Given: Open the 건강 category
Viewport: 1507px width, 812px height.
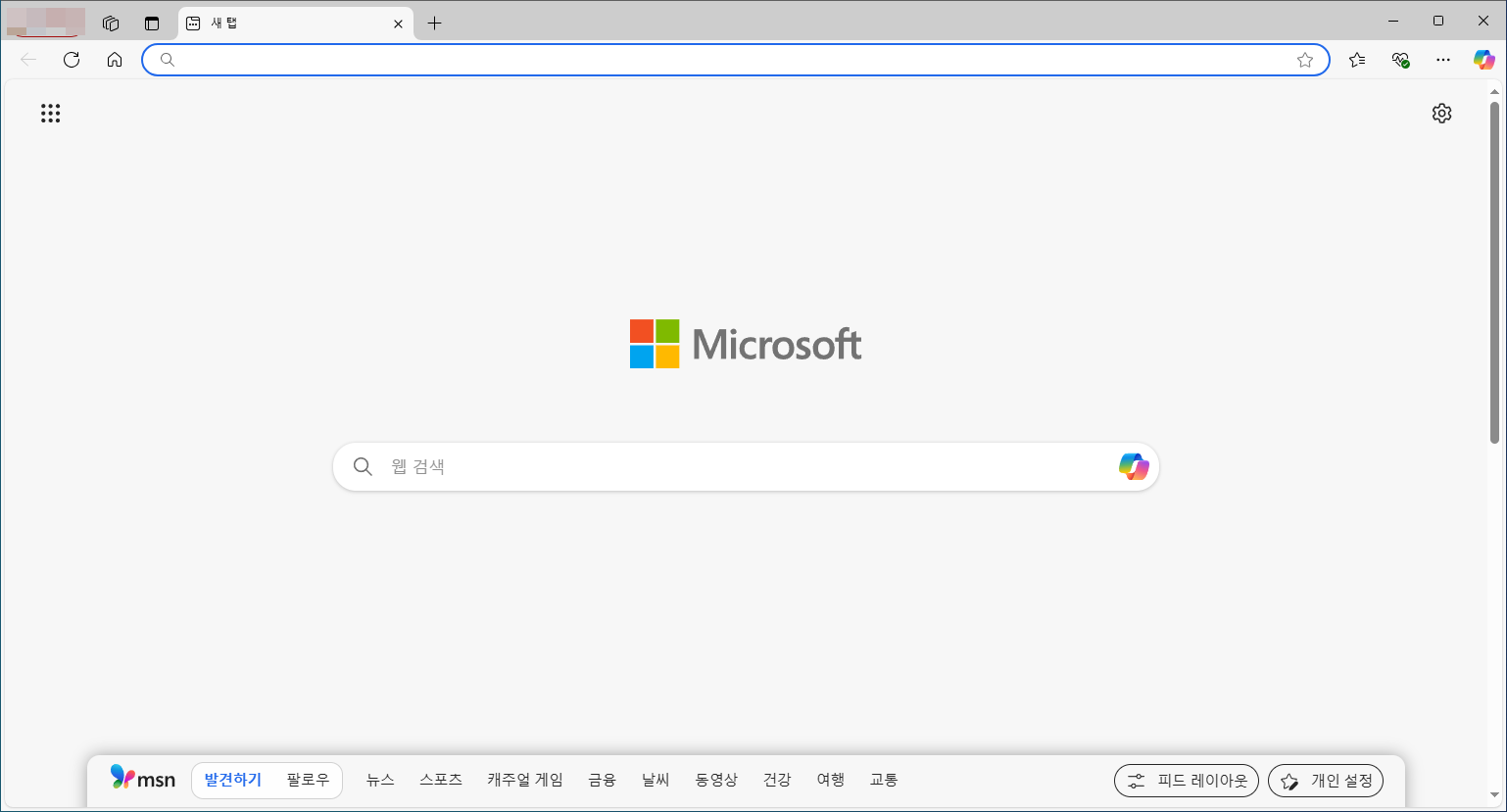Looking at the screenshot, I should pyautogui.click(x=777, y=781).
